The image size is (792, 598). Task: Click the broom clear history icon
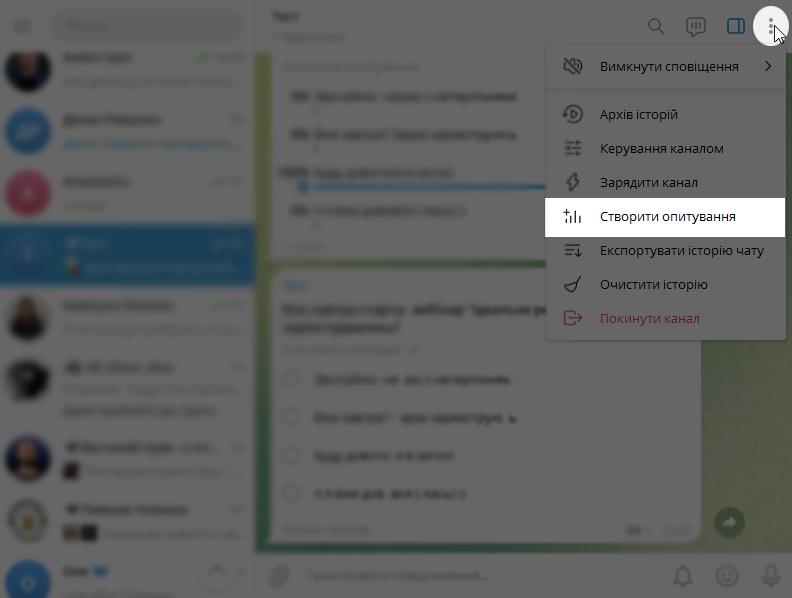(573, 284)
